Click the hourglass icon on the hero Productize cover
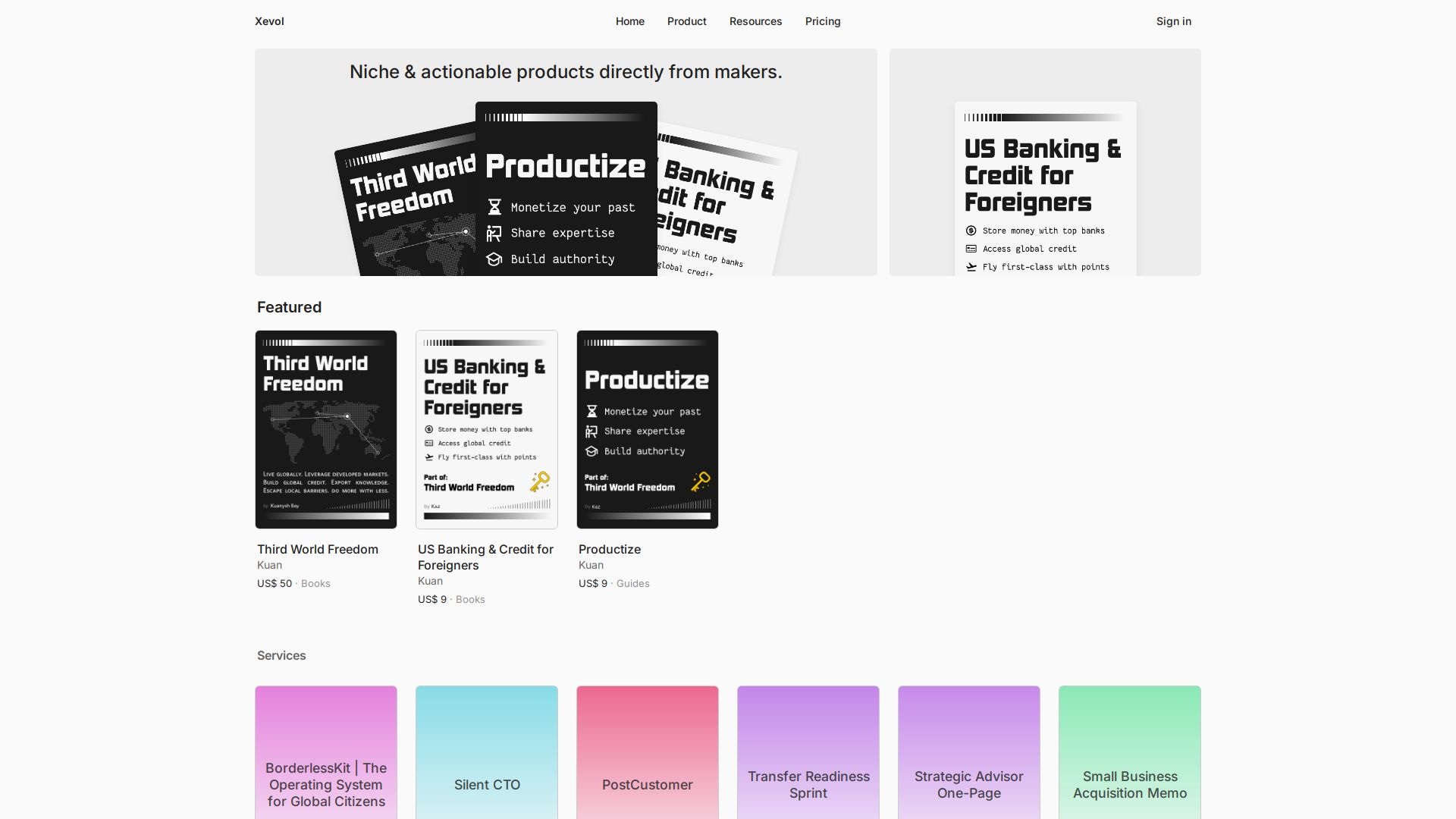This screenshot has height=819, width=1456. pyautogui.click(x=494, y=207)
